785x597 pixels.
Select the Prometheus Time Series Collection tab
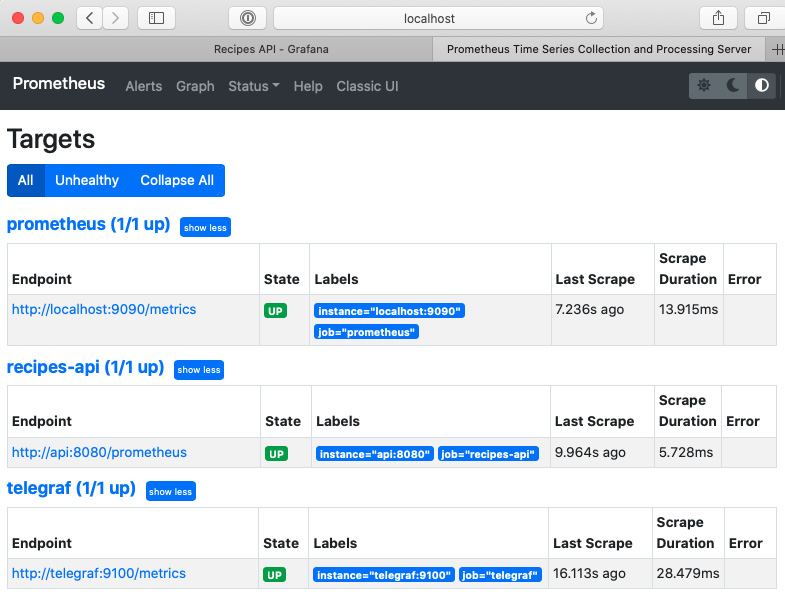[599, 49]
